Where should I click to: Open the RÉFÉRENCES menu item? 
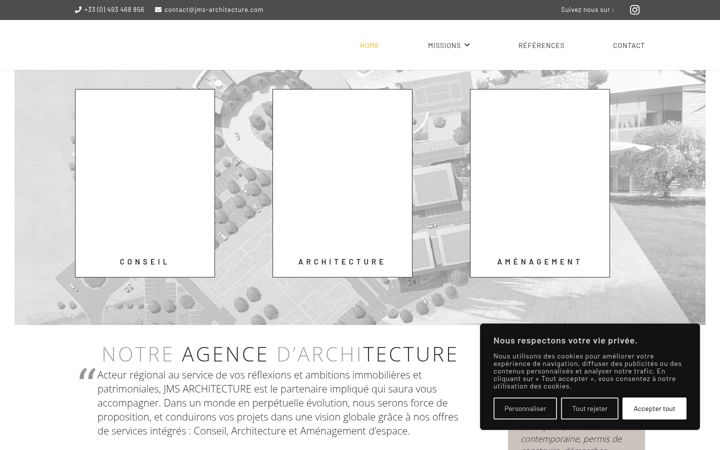click(x=541, y=45)
